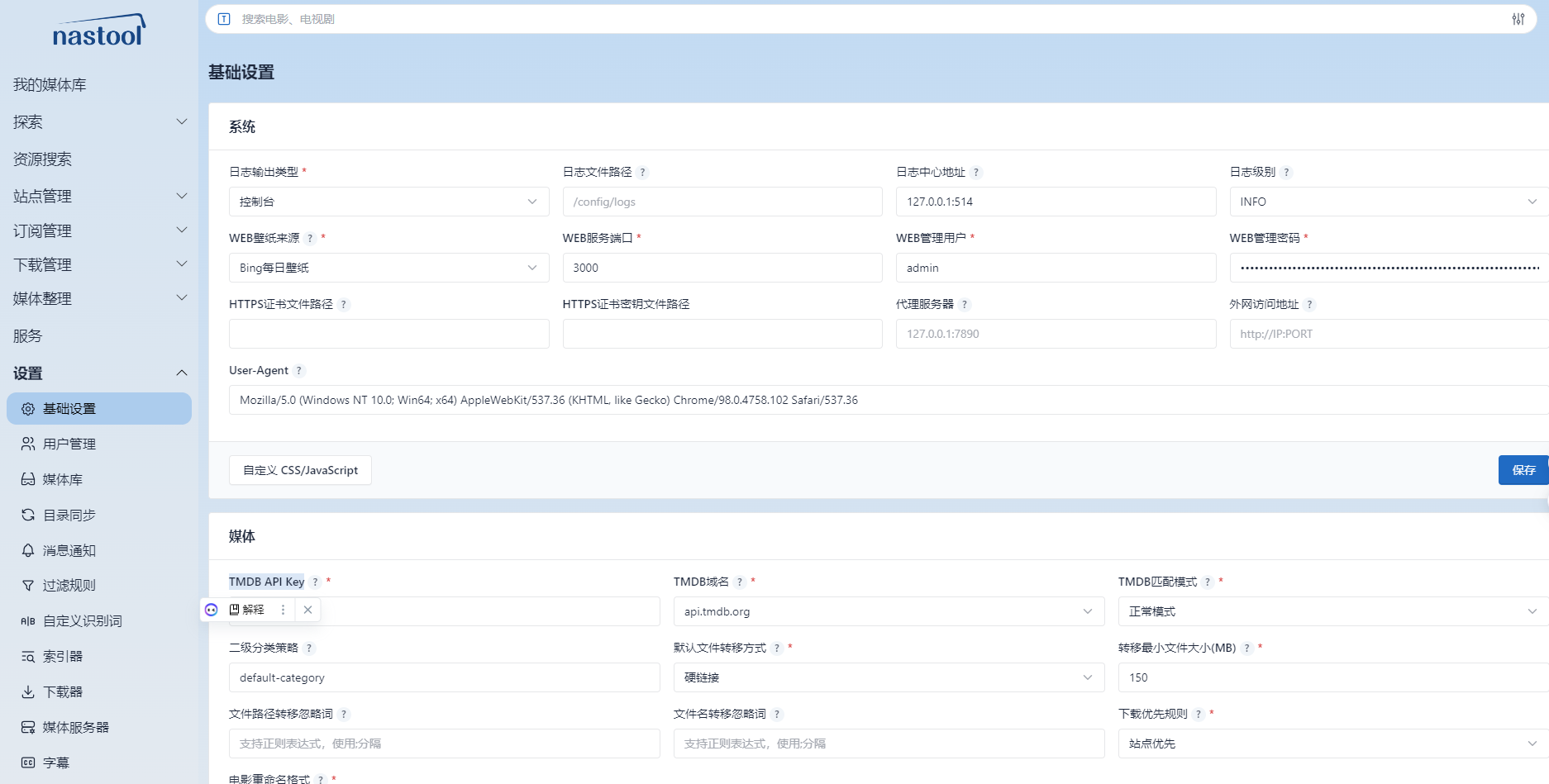This screenshot has height=784, width=1549.
Task: Open the search filter settings icon
Action: 1518,19
